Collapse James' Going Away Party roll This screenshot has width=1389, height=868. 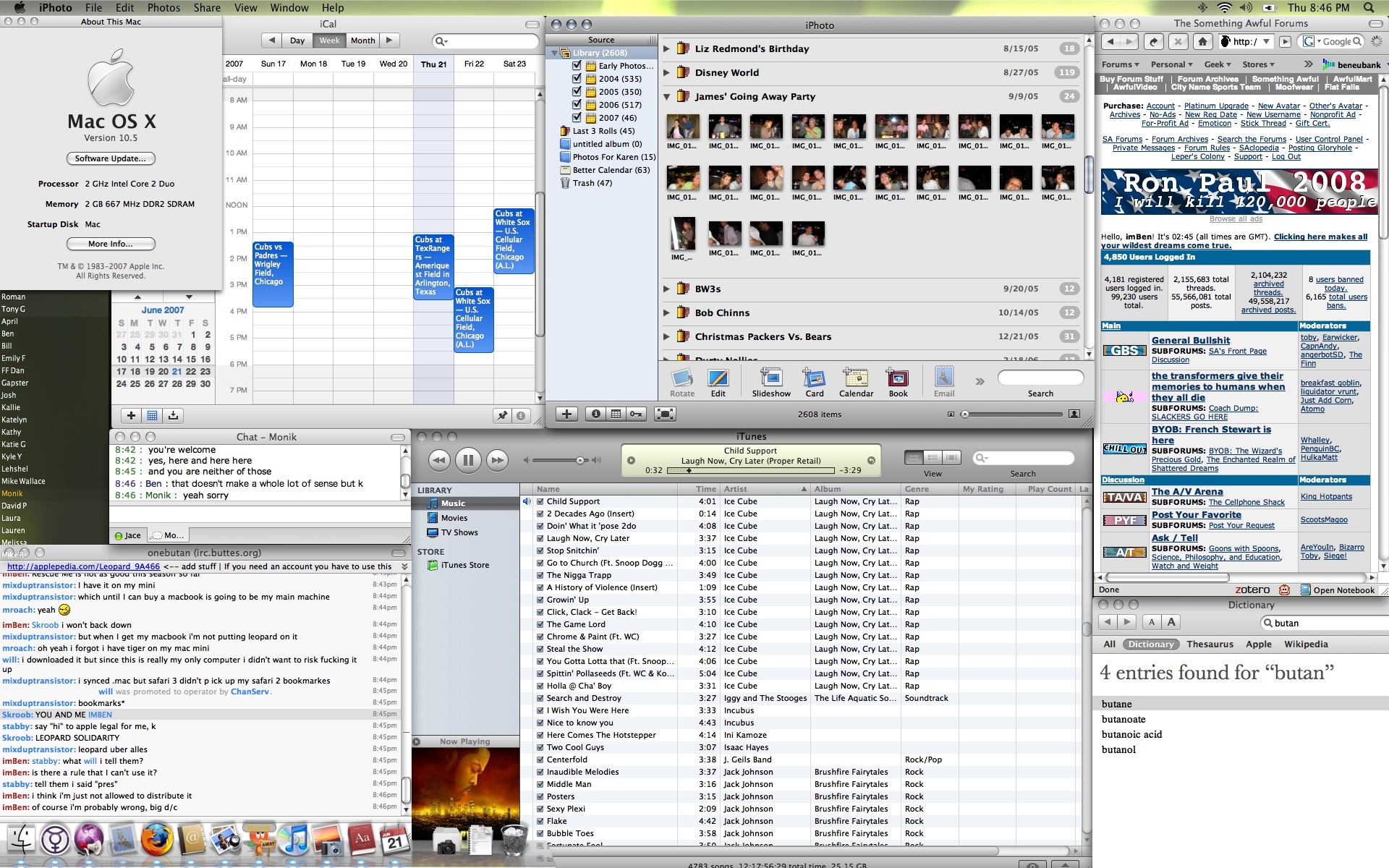point(666,96)
